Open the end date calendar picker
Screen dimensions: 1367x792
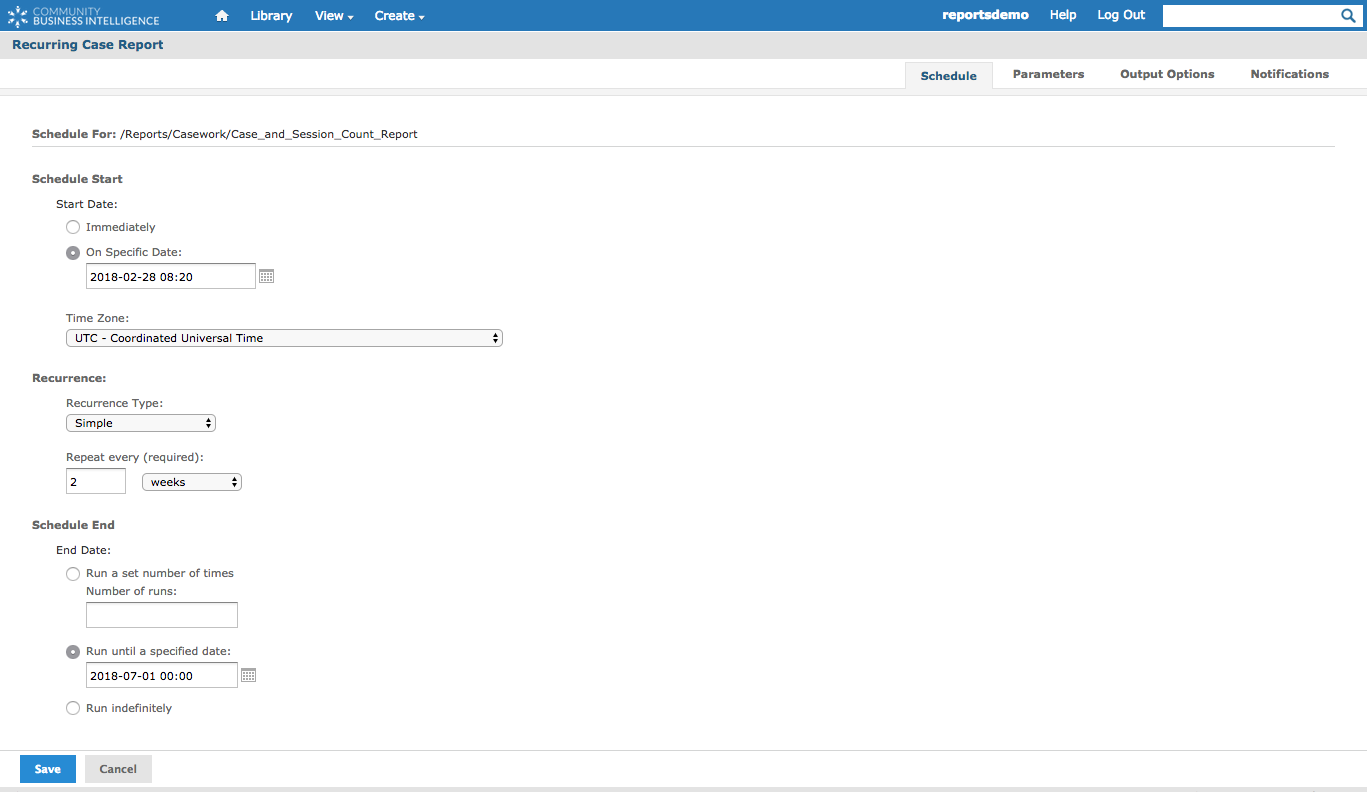click(249, 676)
